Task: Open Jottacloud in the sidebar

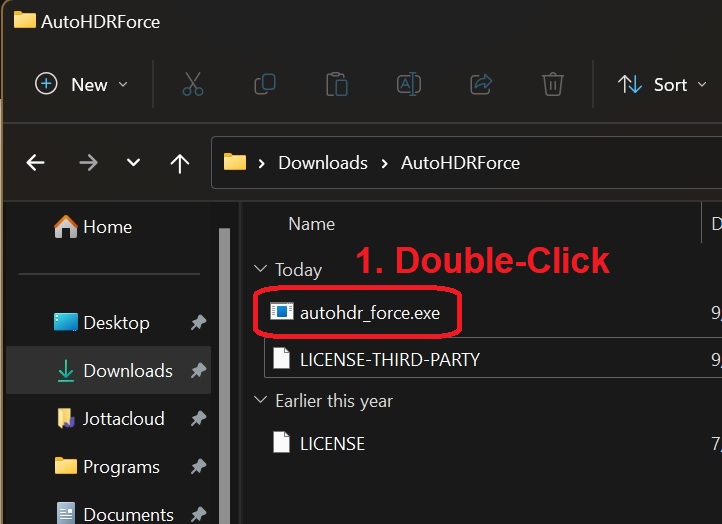Action: [123, 419]
